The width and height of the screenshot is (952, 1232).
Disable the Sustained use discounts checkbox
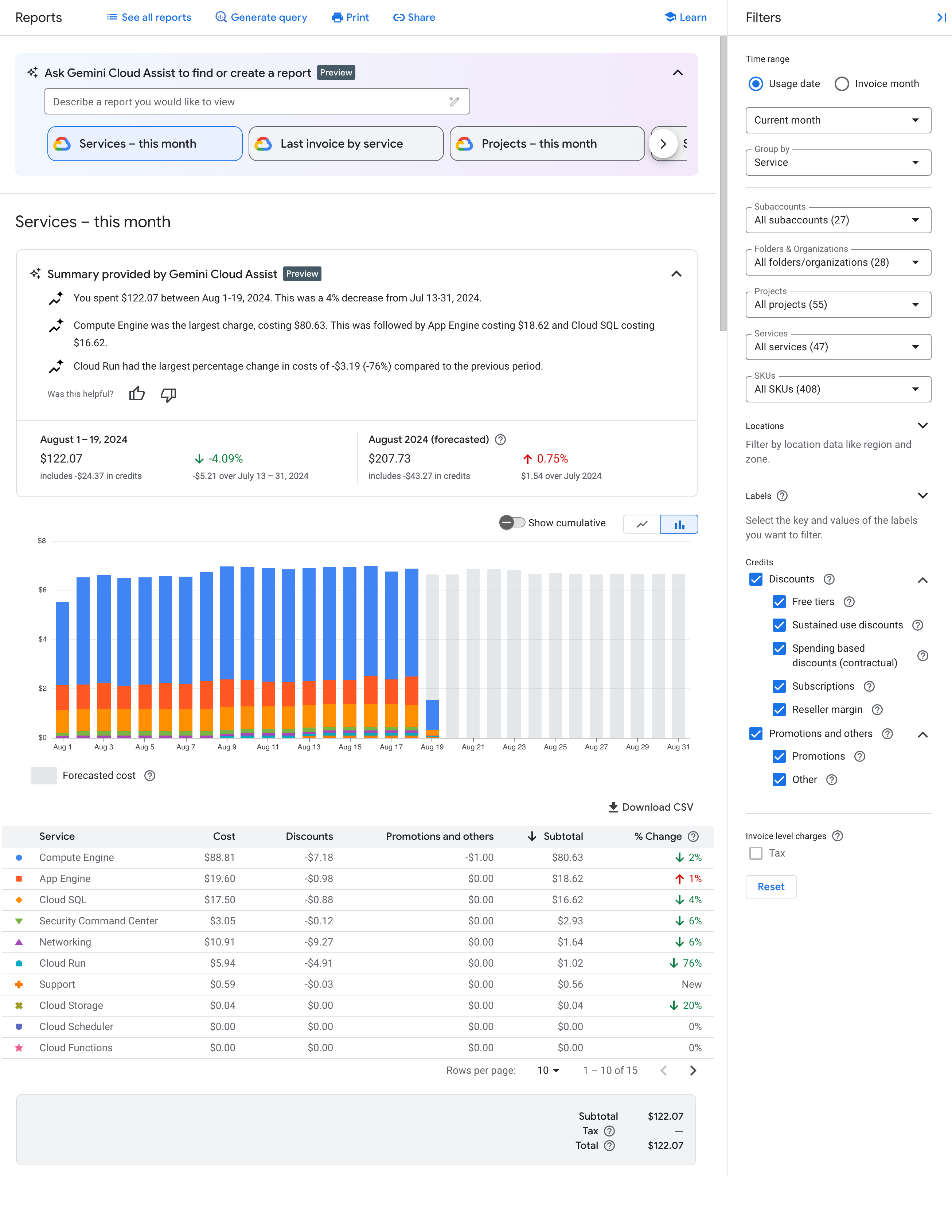pos(779,625)
